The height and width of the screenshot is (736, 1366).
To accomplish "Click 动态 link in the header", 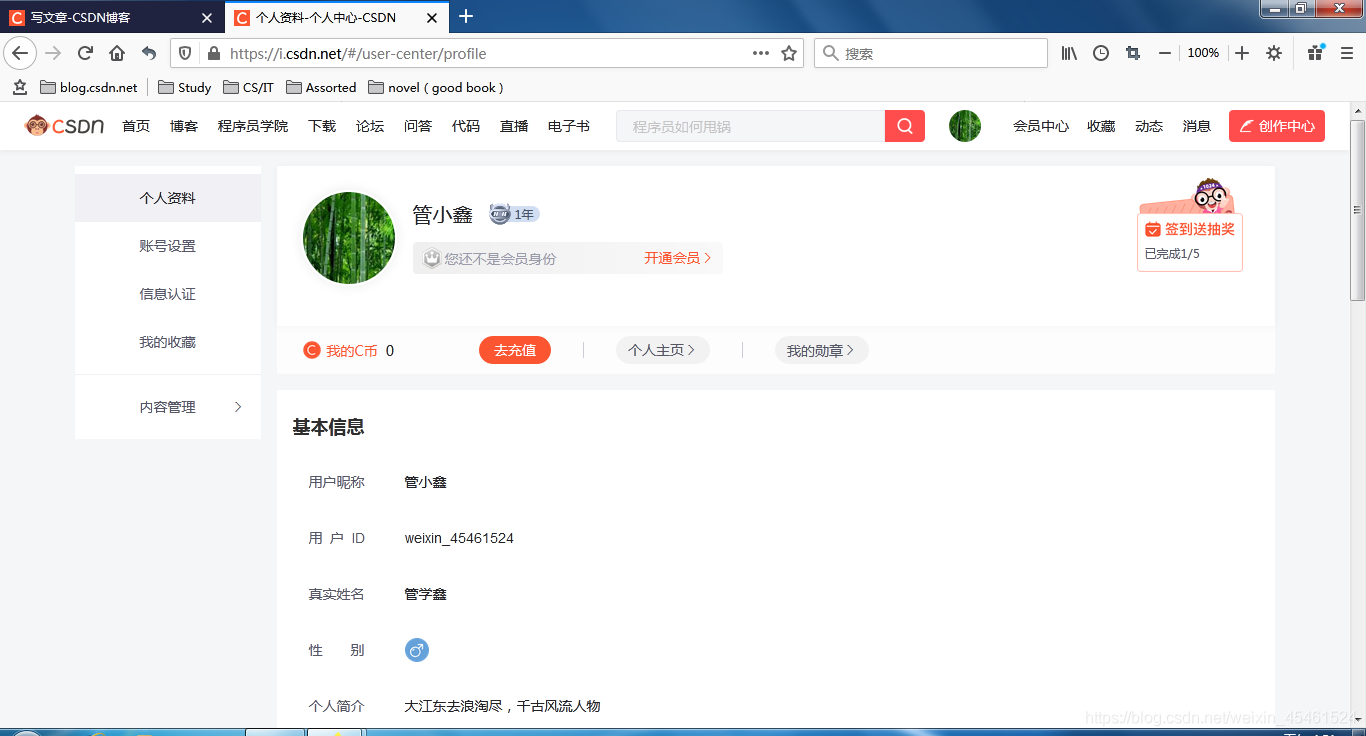I will [1149, 126].
